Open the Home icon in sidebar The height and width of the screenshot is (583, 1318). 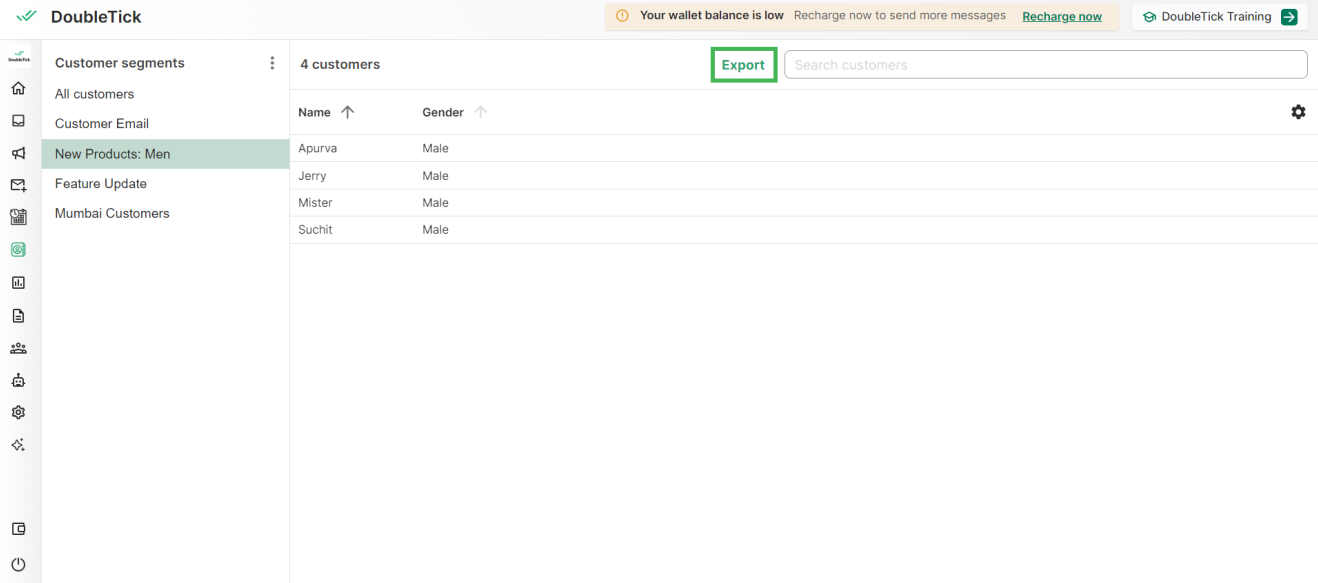pyautogui.click(x=18, y=88)
